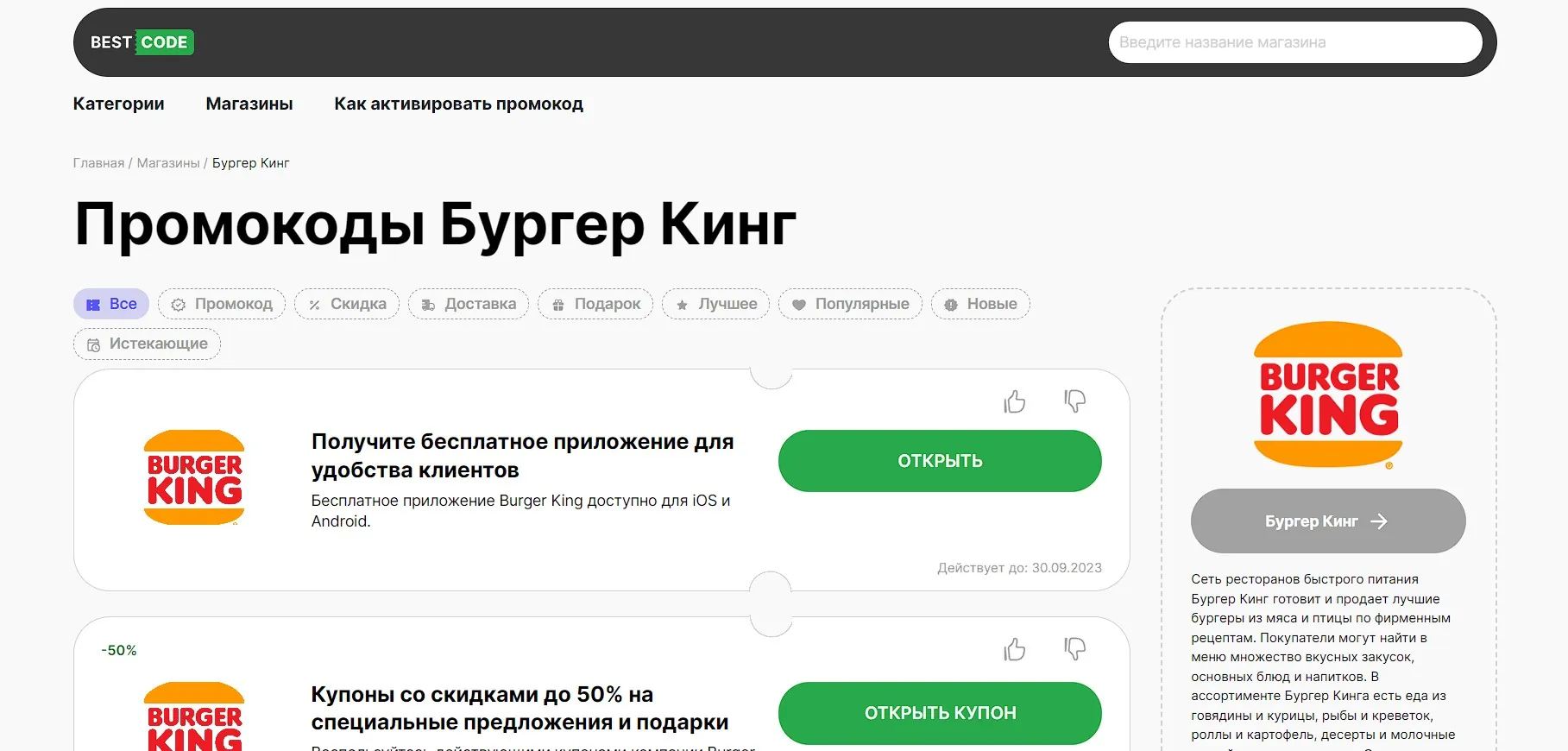Click the Промокоды Бургер Кинг heading
Screen dimensions: 1568x751
(435, 224)
